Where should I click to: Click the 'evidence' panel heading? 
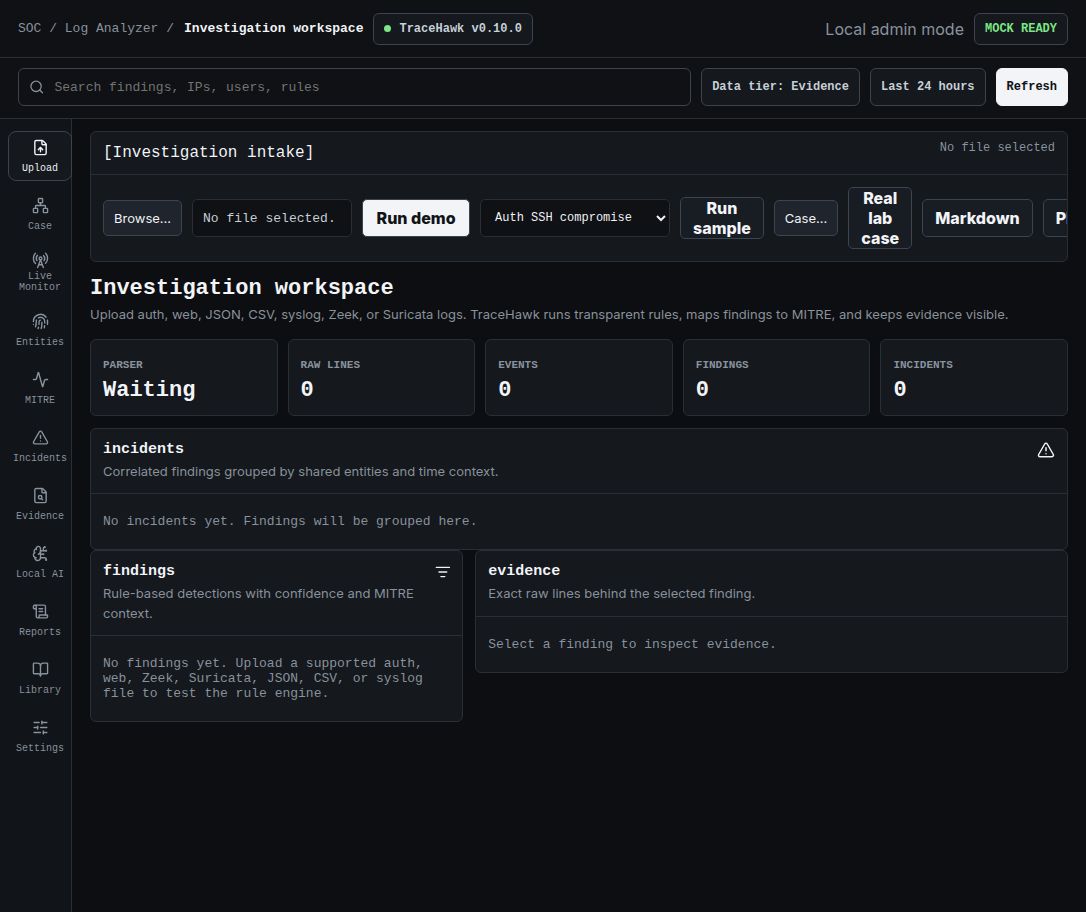pyautogui.click(x=524, y=570)
